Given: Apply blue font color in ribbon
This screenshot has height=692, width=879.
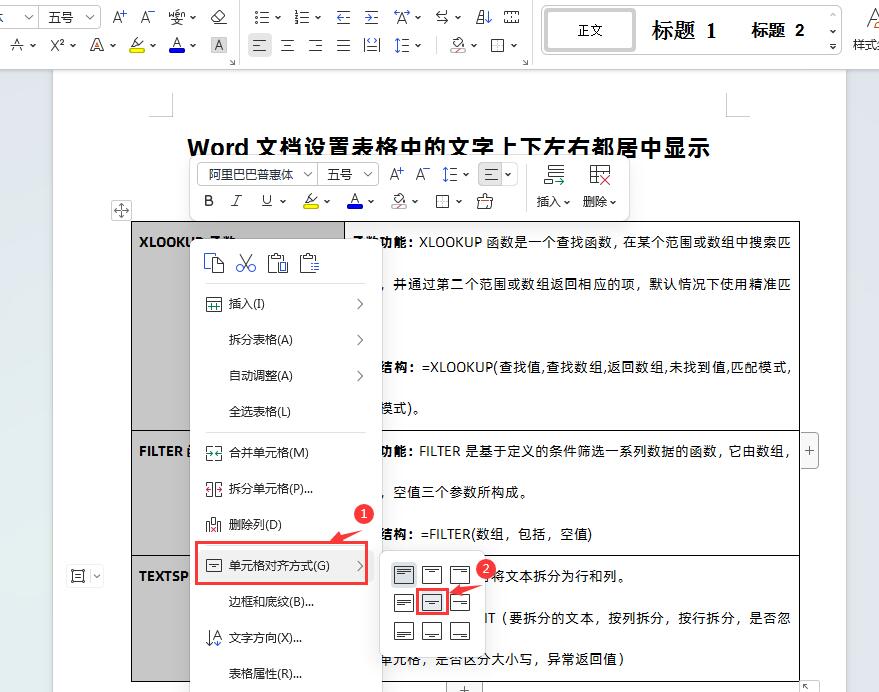Looking at the screenshot, I should (x=177, y=45).
